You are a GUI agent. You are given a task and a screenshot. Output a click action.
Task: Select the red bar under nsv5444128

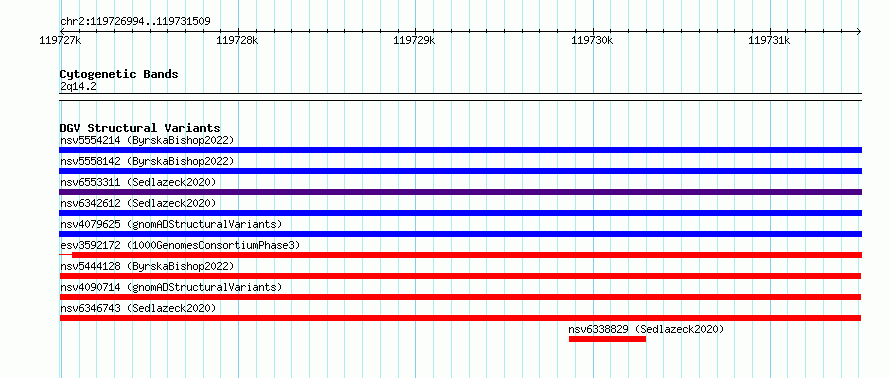[460, 276]
